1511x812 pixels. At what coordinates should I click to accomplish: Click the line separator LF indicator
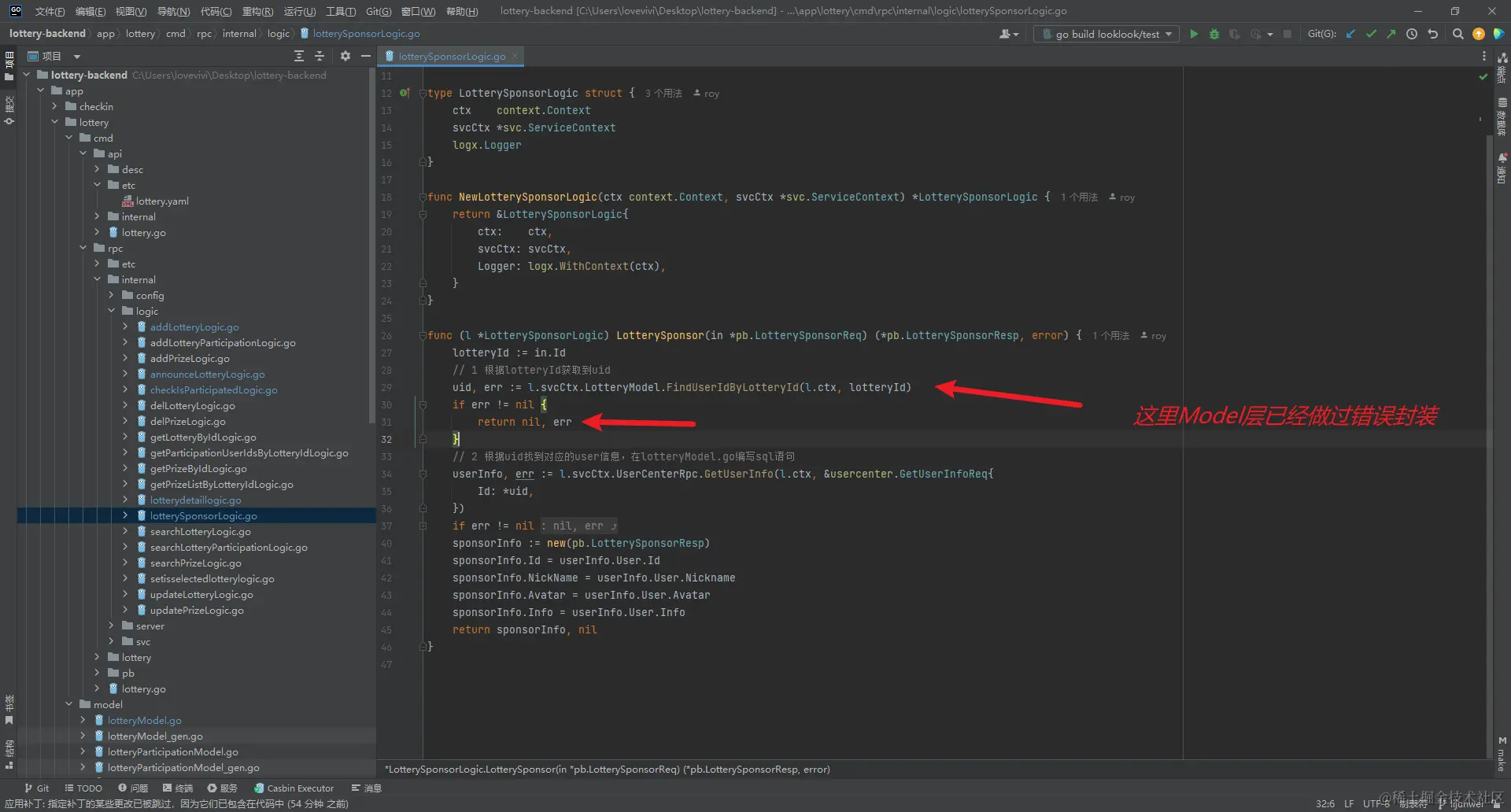point(1349,803)
